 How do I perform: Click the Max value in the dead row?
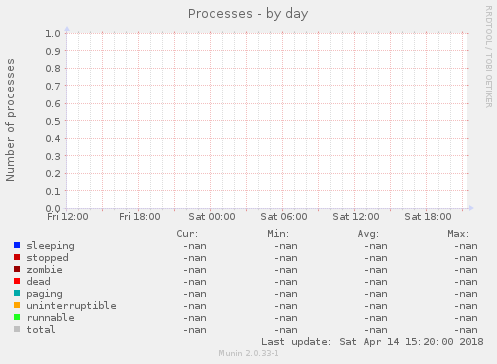[466, 282]
